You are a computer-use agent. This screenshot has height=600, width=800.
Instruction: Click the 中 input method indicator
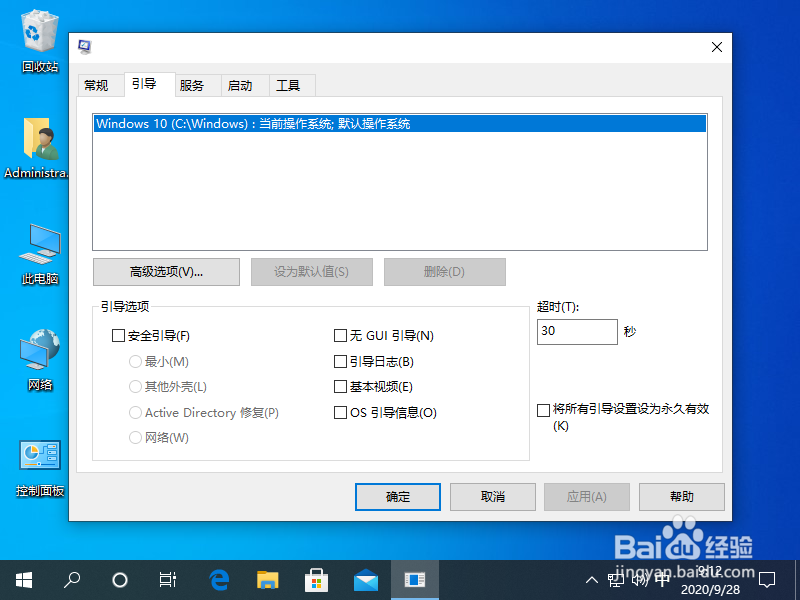click(x=662, y=580)
